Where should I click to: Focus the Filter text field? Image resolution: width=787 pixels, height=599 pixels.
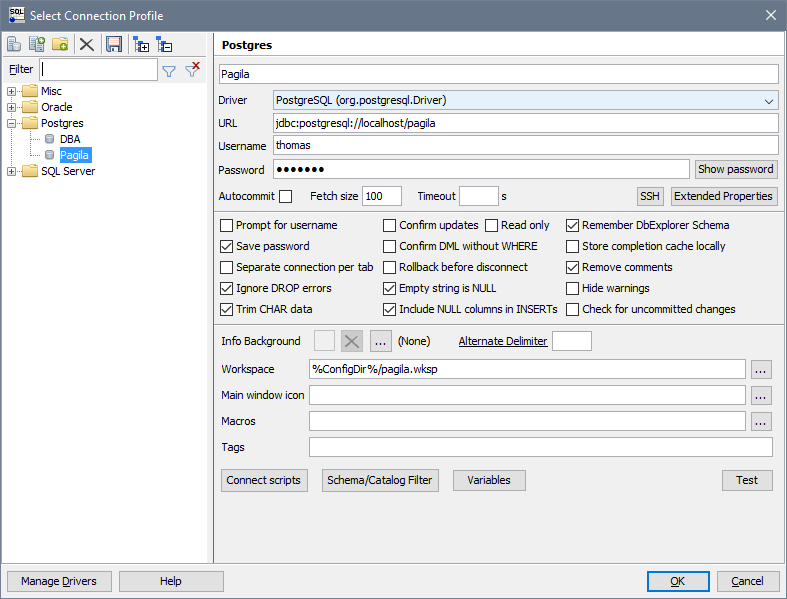(99, 69)
